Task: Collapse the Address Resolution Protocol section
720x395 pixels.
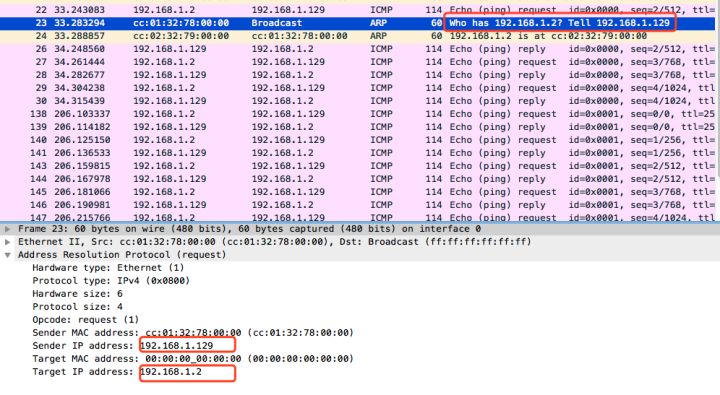Action: pyautogui.click(x=7, y=255)
